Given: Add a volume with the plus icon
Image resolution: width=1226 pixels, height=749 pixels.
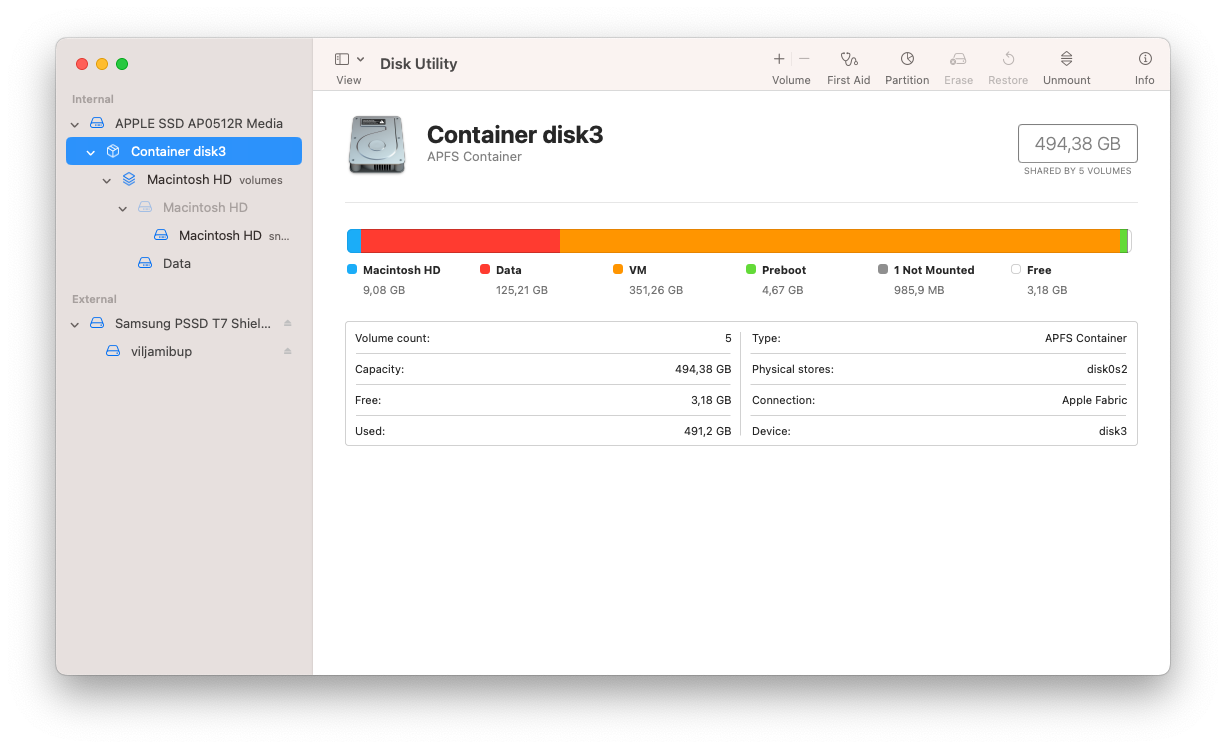Looking at the screenshot, I should click(779, 59).
